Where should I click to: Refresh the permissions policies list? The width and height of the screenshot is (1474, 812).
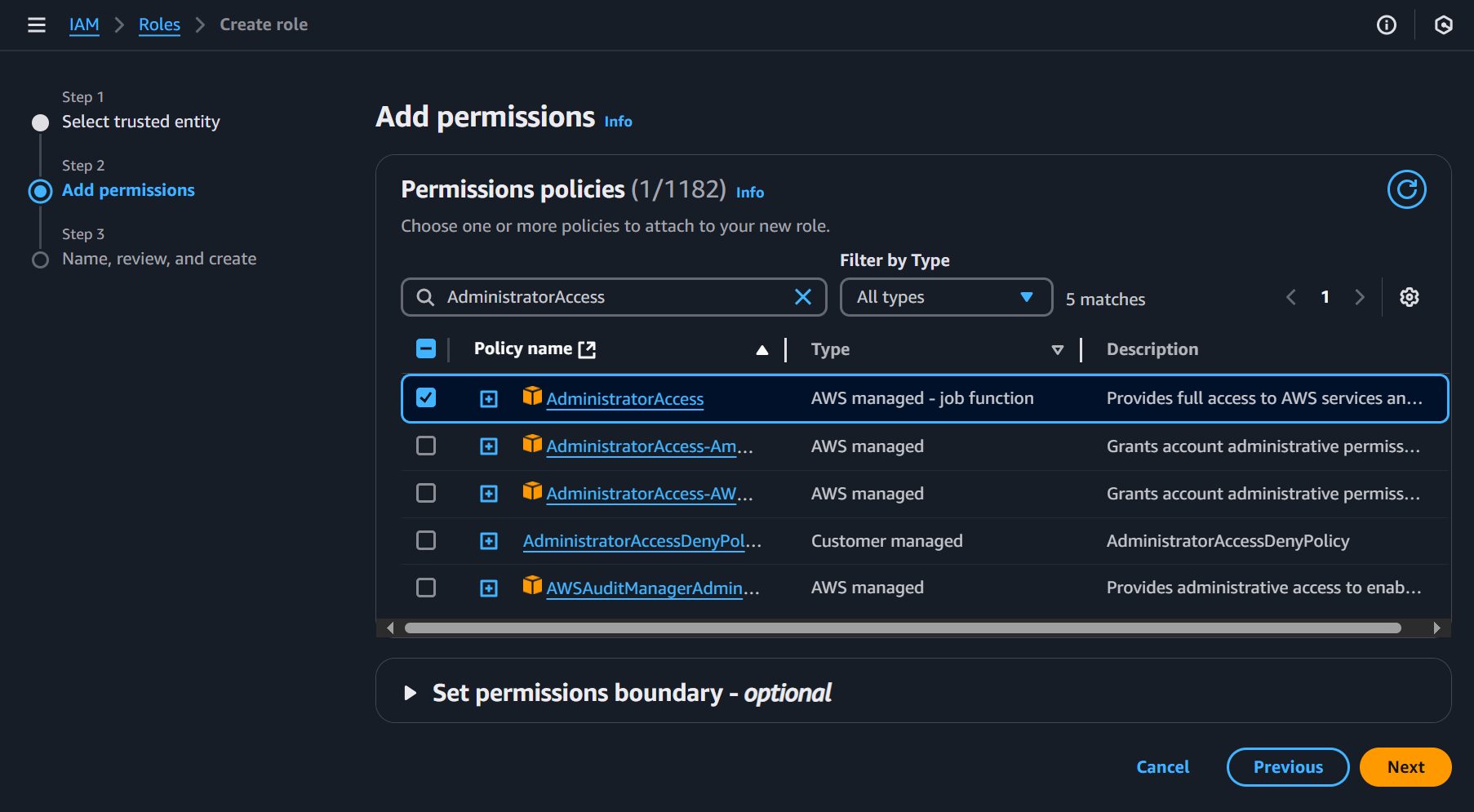[x=1406, y=189]
